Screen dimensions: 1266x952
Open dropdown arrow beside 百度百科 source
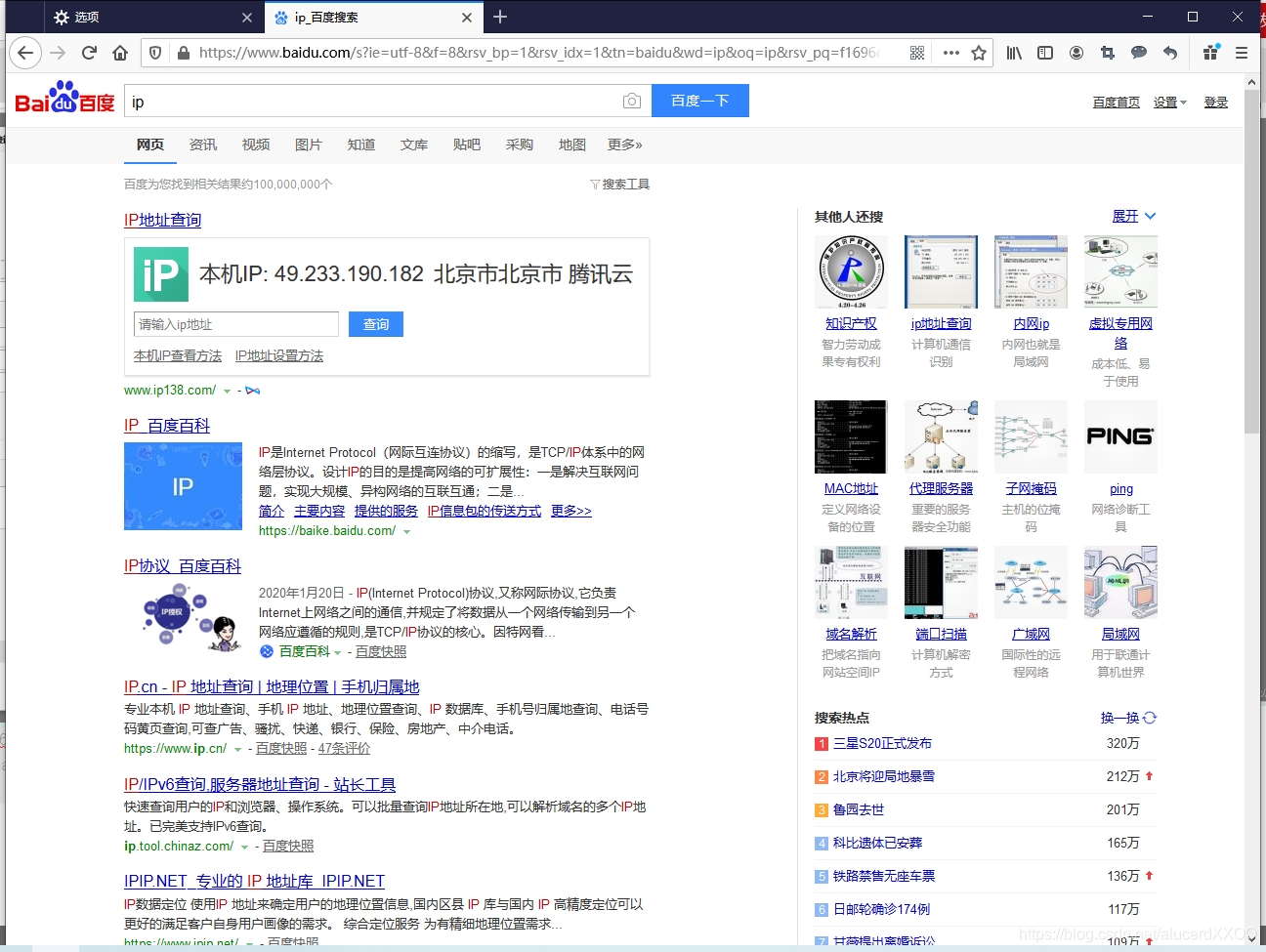(337, 652)
